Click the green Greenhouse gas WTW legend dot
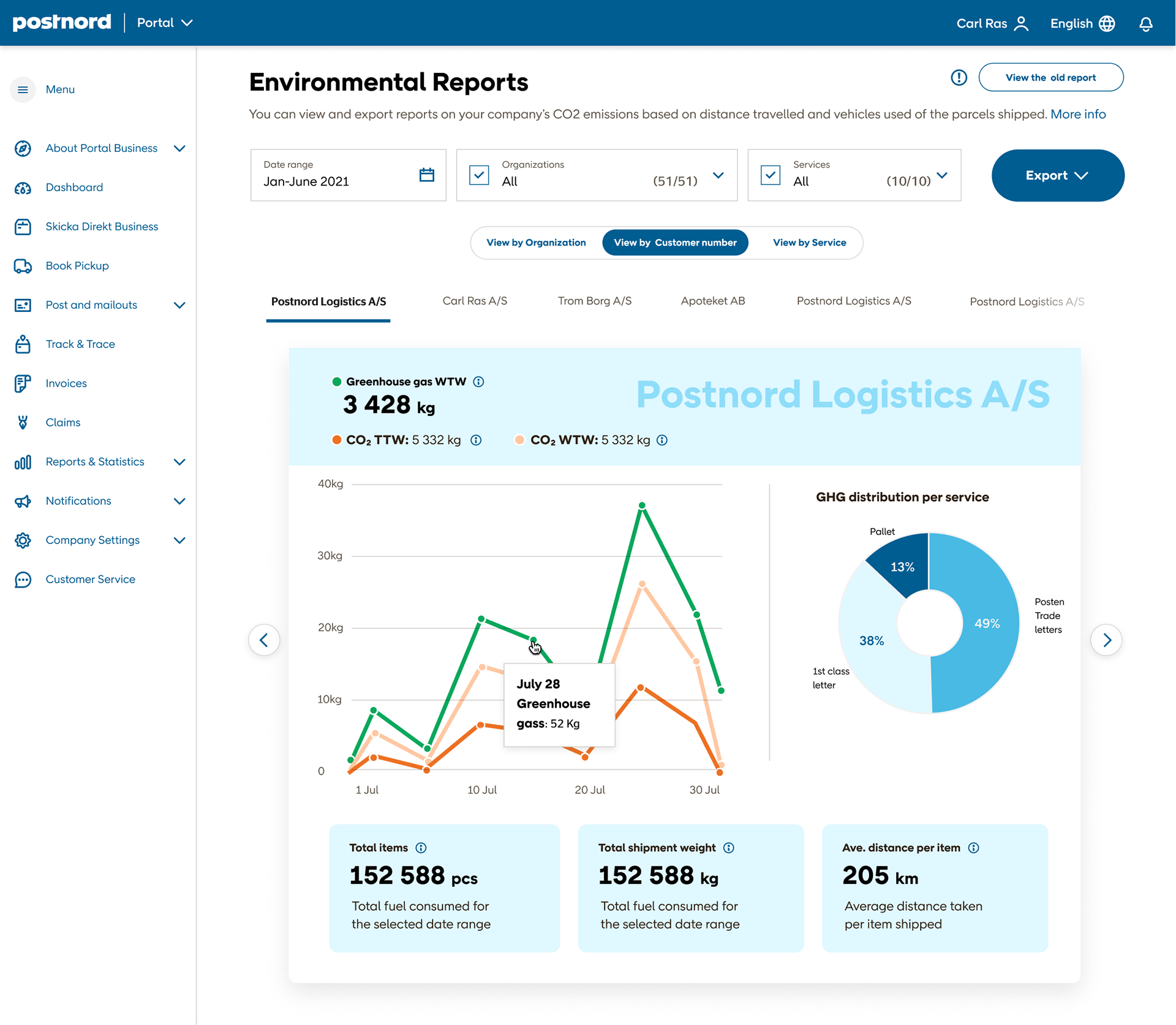This screenshot has height=1025, width=1176. click(336, 382)
